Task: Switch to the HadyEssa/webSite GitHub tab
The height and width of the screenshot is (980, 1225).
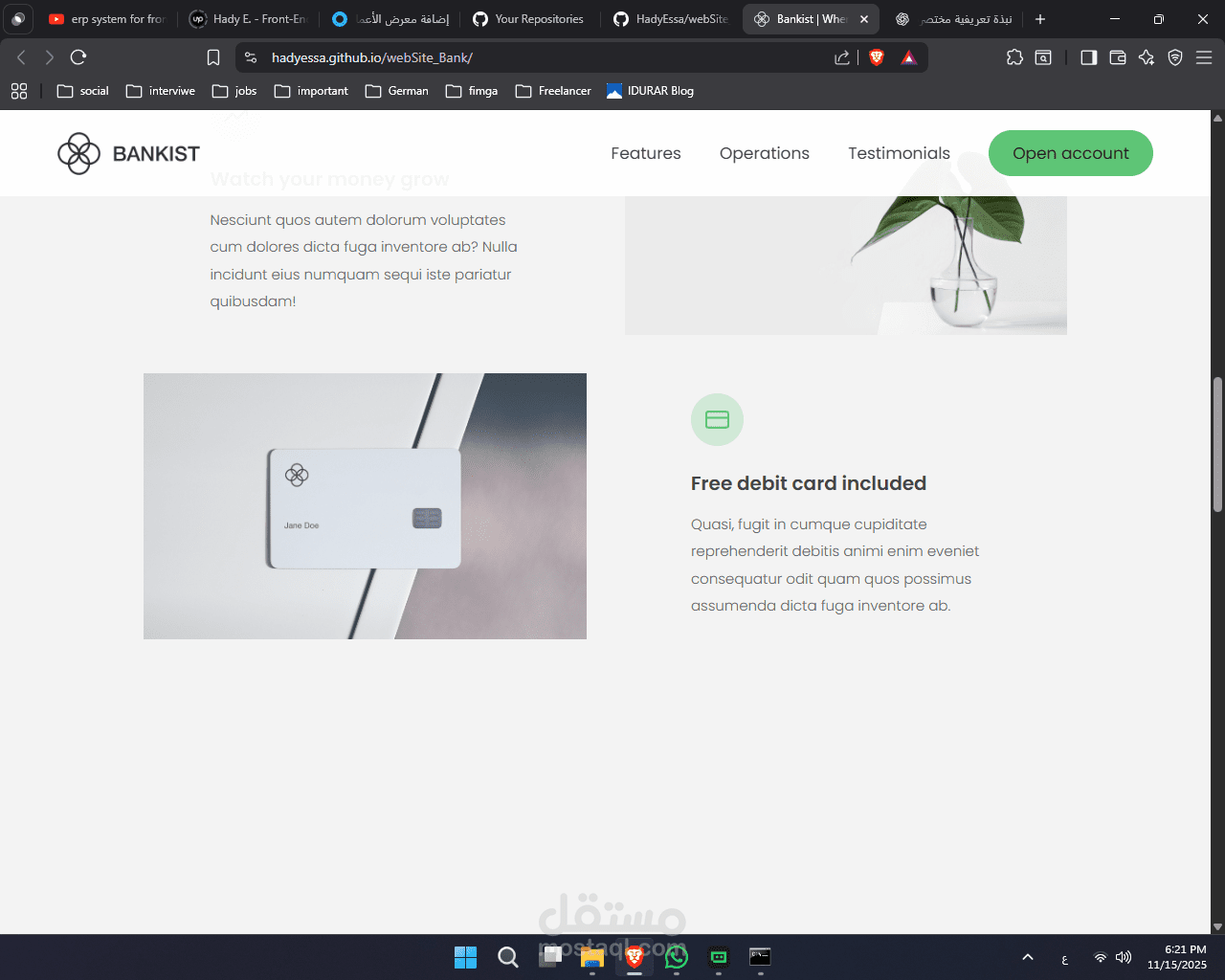Action: (x=671, y=19)
